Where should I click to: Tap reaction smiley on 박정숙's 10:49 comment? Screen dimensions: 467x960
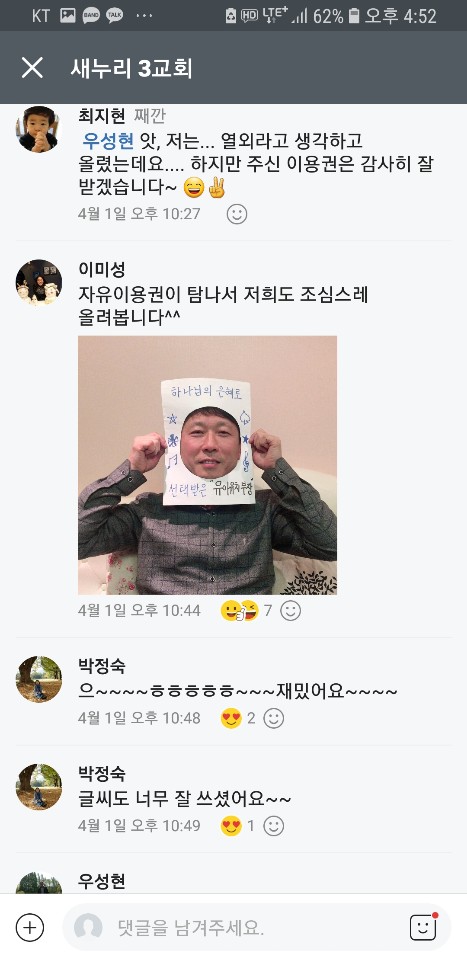tap(274, 826)
